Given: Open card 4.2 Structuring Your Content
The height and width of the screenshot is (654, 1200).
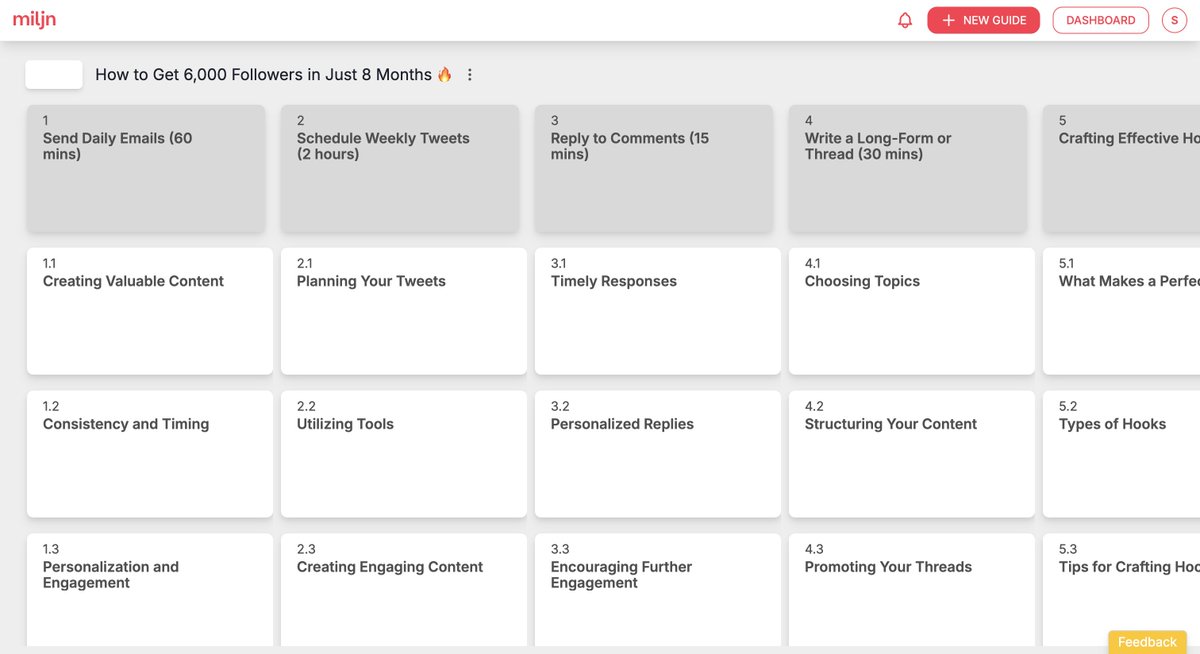Looking at the screenshot, I should pyautogui.click(x=912, y=454).
